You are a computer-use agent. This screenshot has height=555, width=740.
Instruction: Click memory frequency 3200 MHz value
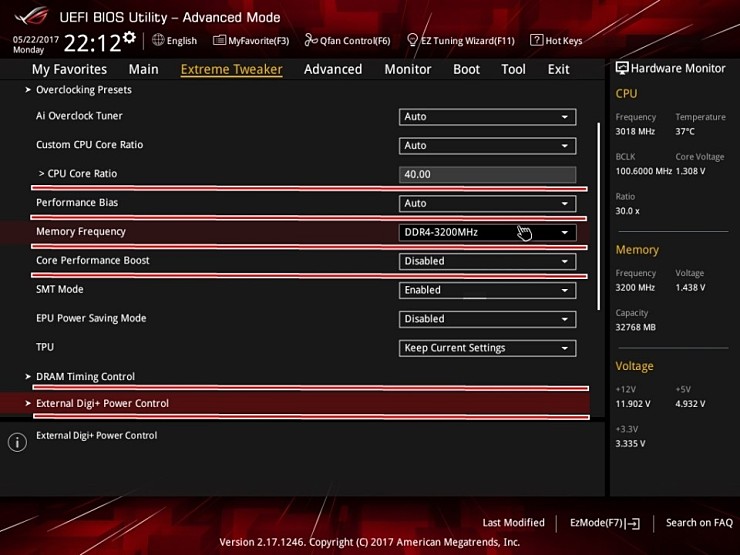click(635, 287)
